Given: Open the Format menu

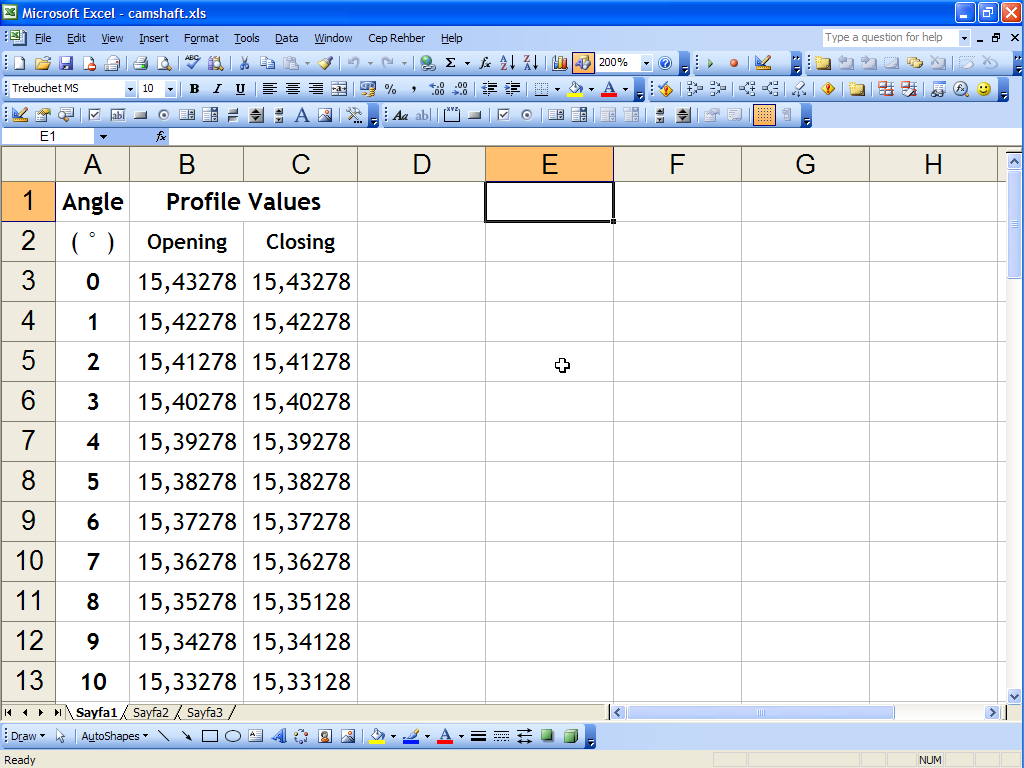Looking at the screenshot, I should click(x=201, y=38).
